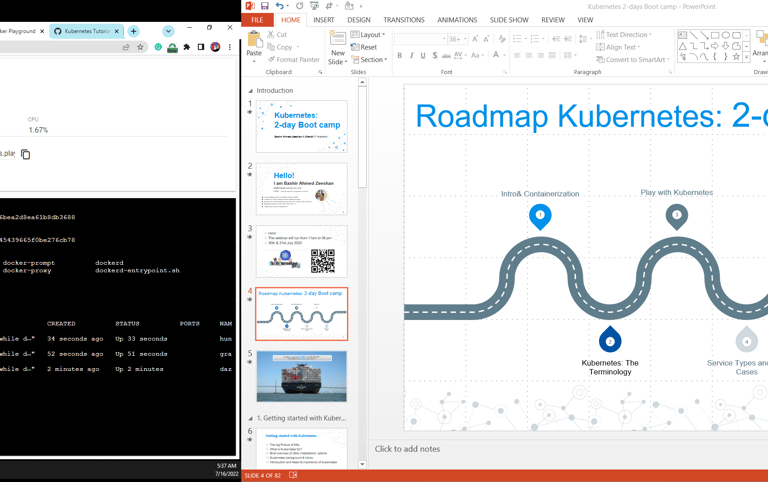Screen dimensions: 768x482
Task: Open Chrome tab search chevron
Action: point(168,31)
